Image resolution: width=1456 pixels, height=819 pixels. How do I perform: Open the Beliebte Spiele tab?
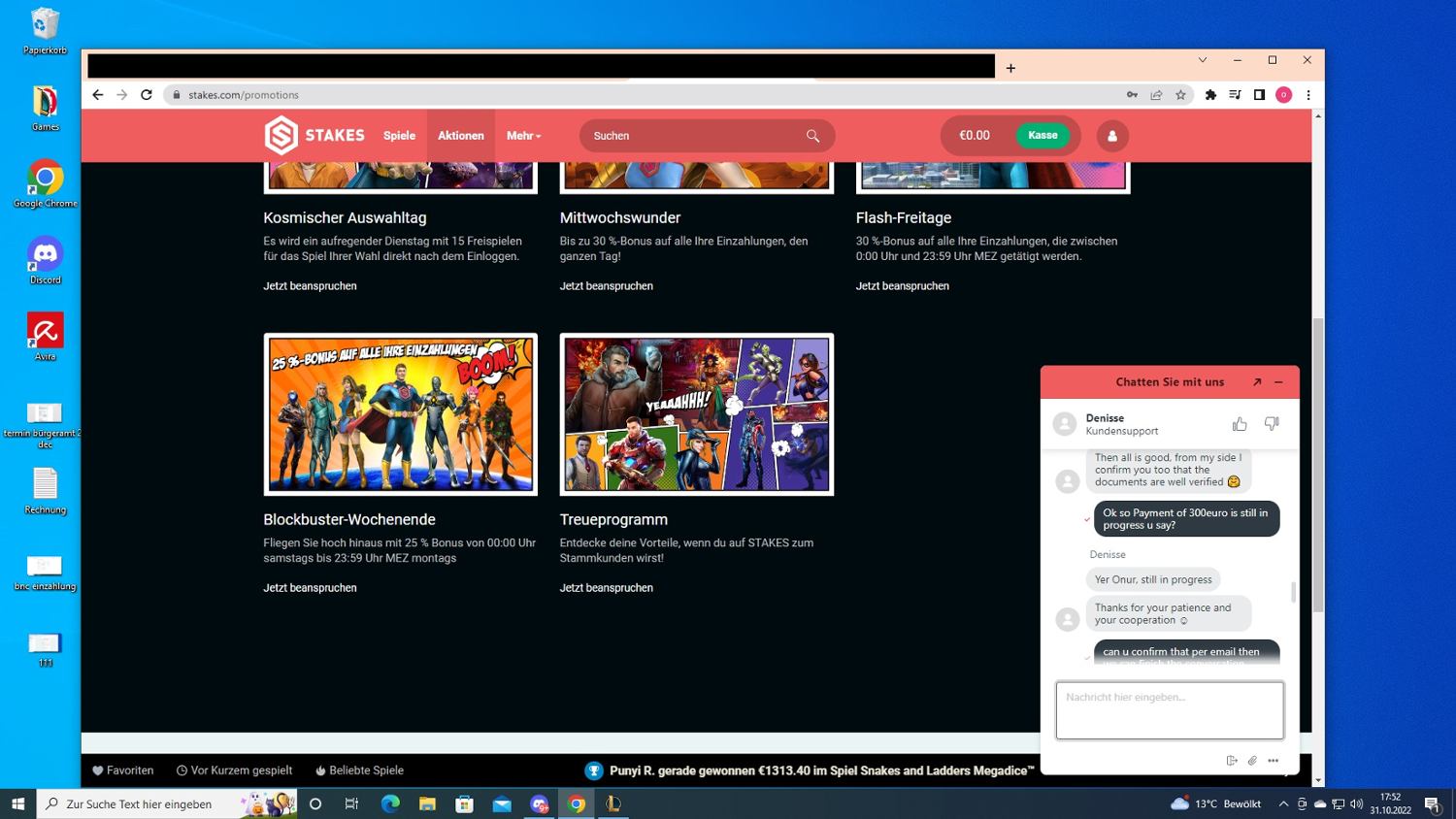click(x=359, y=770)
